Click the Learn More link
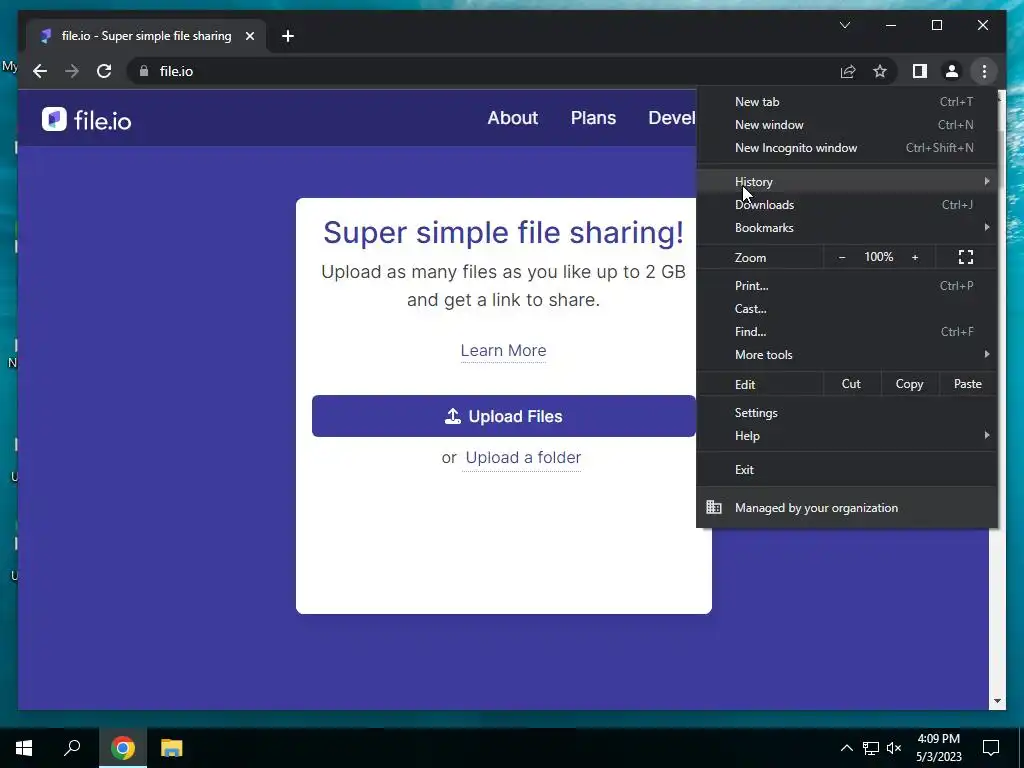 (504, 351)
